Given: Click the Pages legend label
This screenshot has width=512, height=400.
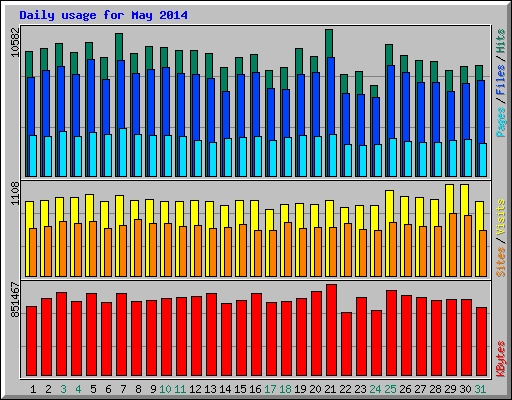Looking at the screenshot, I should coord(500,122).
